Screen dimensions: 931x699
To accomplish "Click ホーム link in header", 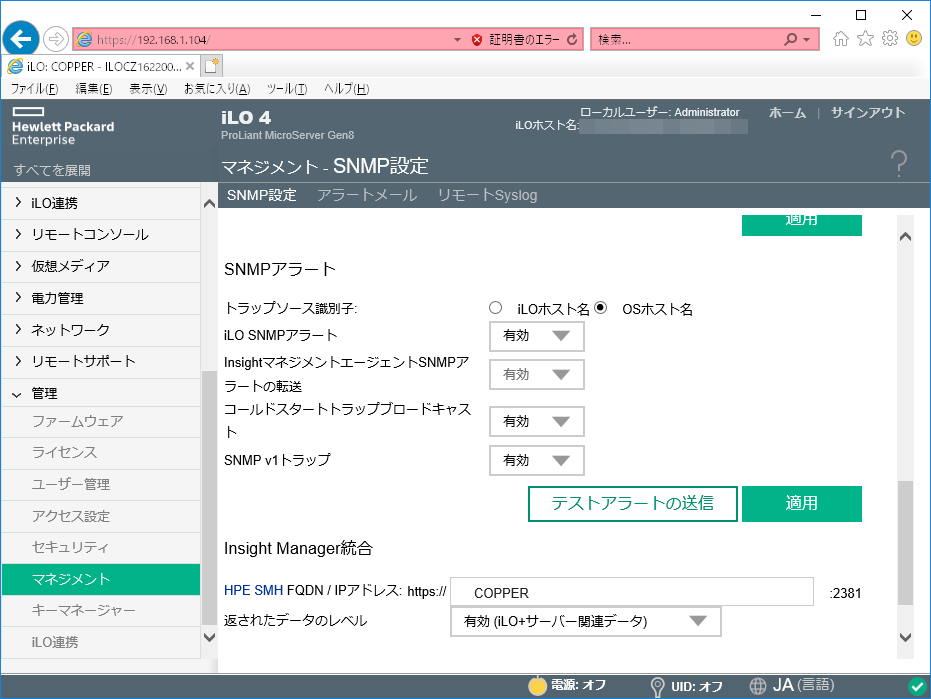I will pos(787,113).
